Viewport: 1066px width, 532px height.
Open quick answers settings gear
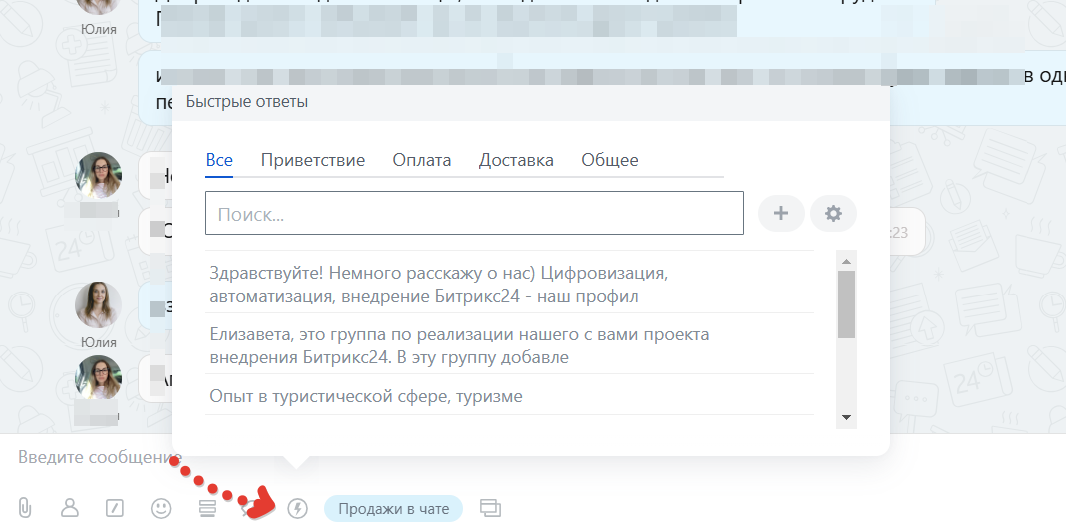(x=833, y=213)
